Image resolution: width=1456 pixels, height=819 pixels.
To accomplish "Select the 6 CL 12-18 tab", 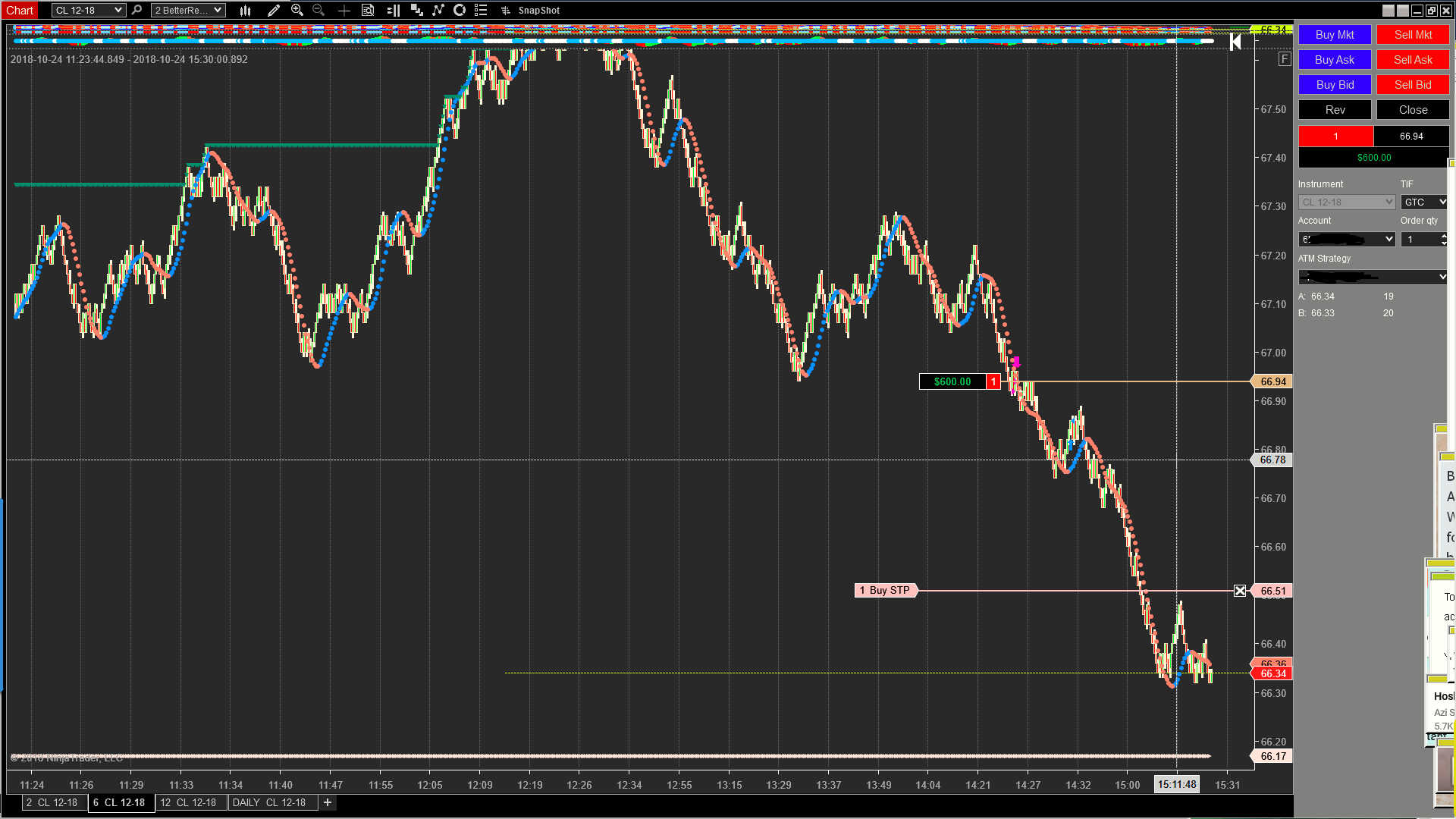I will point(120,802).
